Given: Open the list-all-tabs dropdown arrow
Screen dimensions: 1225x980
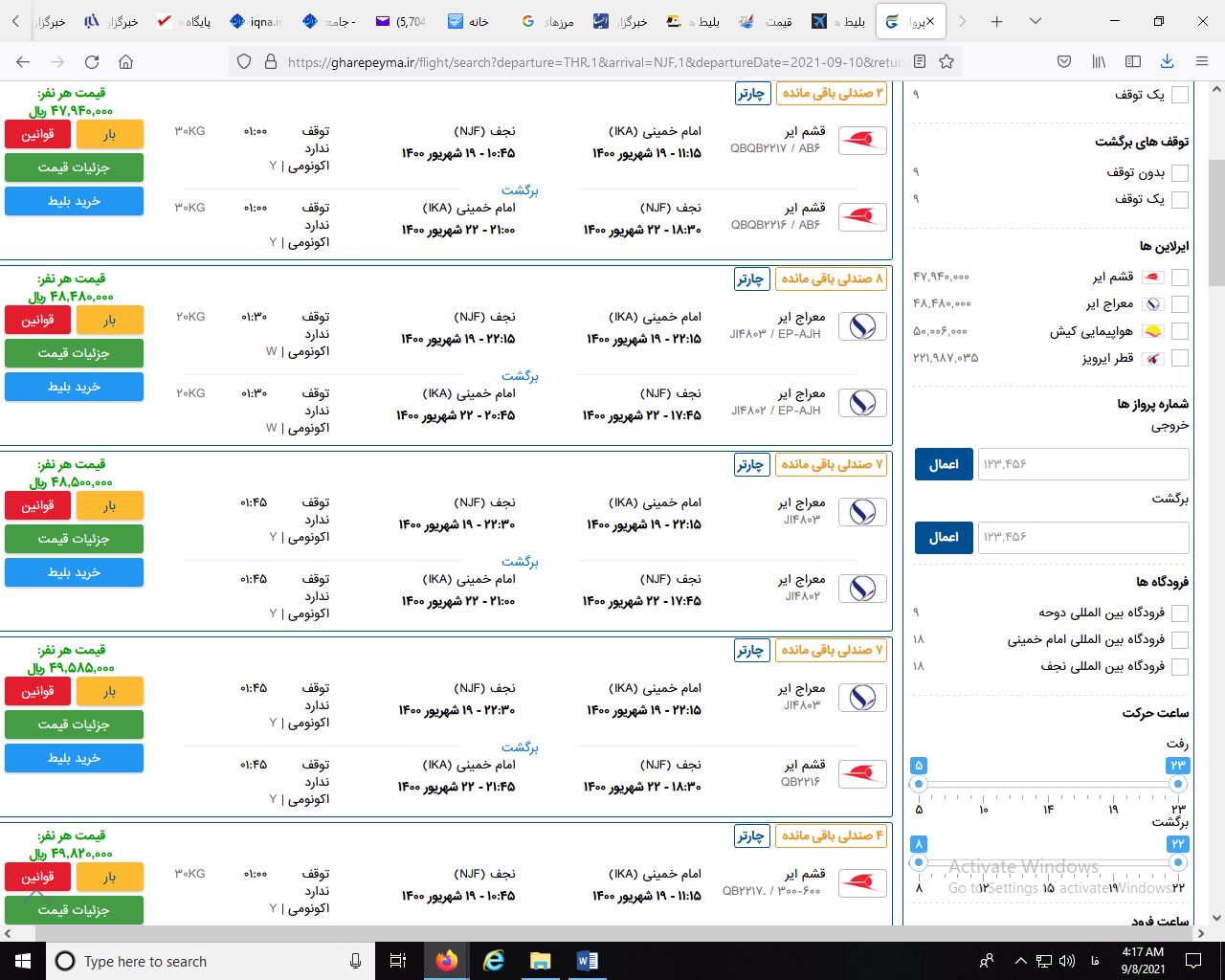Looking at the screenshot, I should pyautogui.click(x=1036, y=20).
